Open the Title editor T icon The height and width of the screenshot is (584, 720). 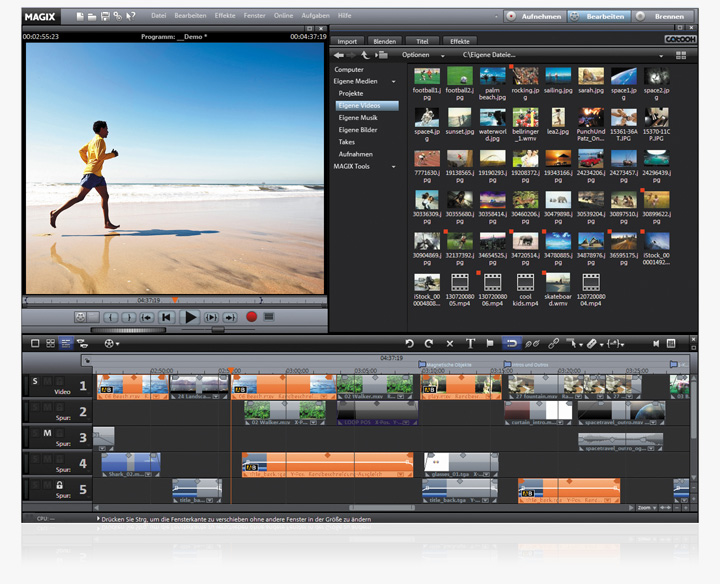[x=470, y=343]
